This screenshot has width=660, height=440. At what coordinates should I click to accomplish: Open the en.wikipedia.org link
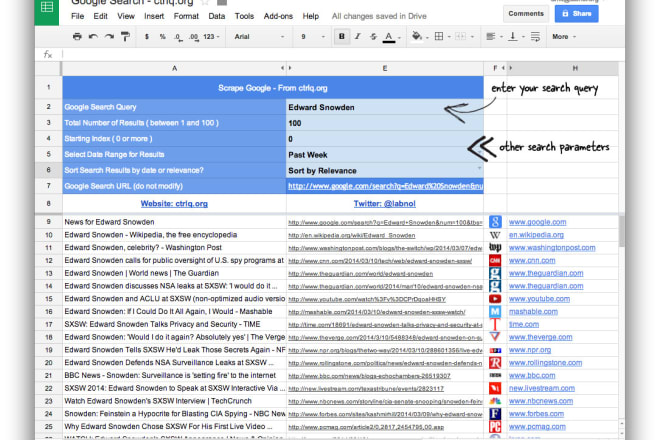pos(536,235)
